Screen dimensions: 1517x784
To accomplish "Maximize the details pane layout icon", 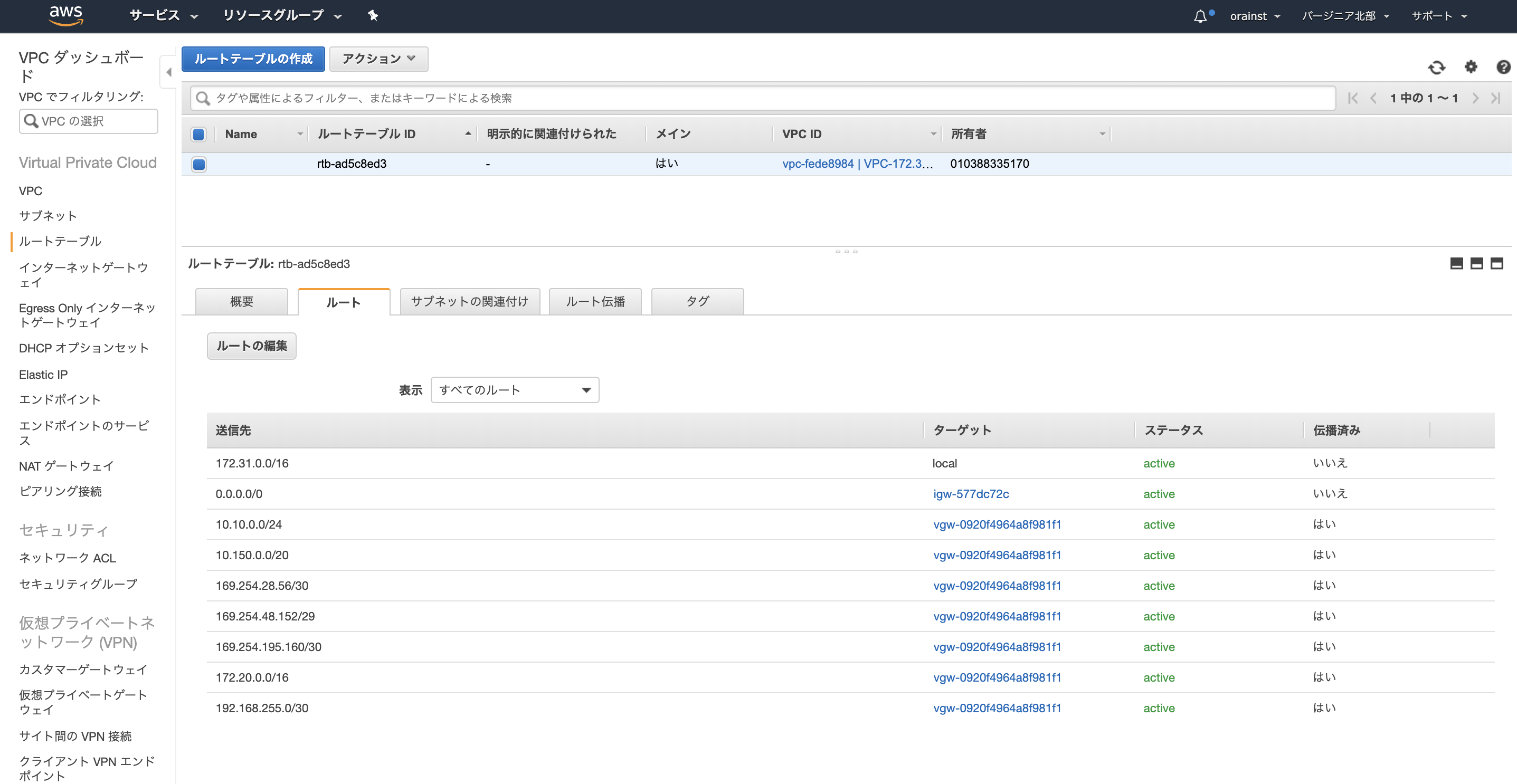I will coord(1496,264).
